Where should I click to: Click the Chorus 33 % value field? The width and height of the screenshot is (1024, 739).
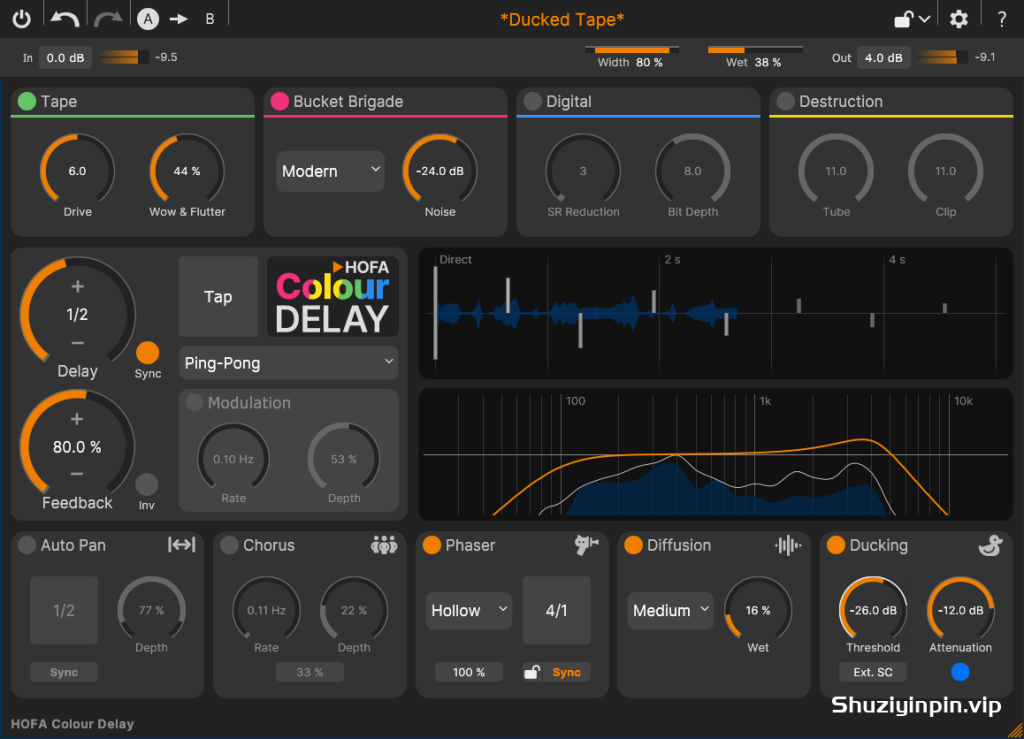click(310, 672)
